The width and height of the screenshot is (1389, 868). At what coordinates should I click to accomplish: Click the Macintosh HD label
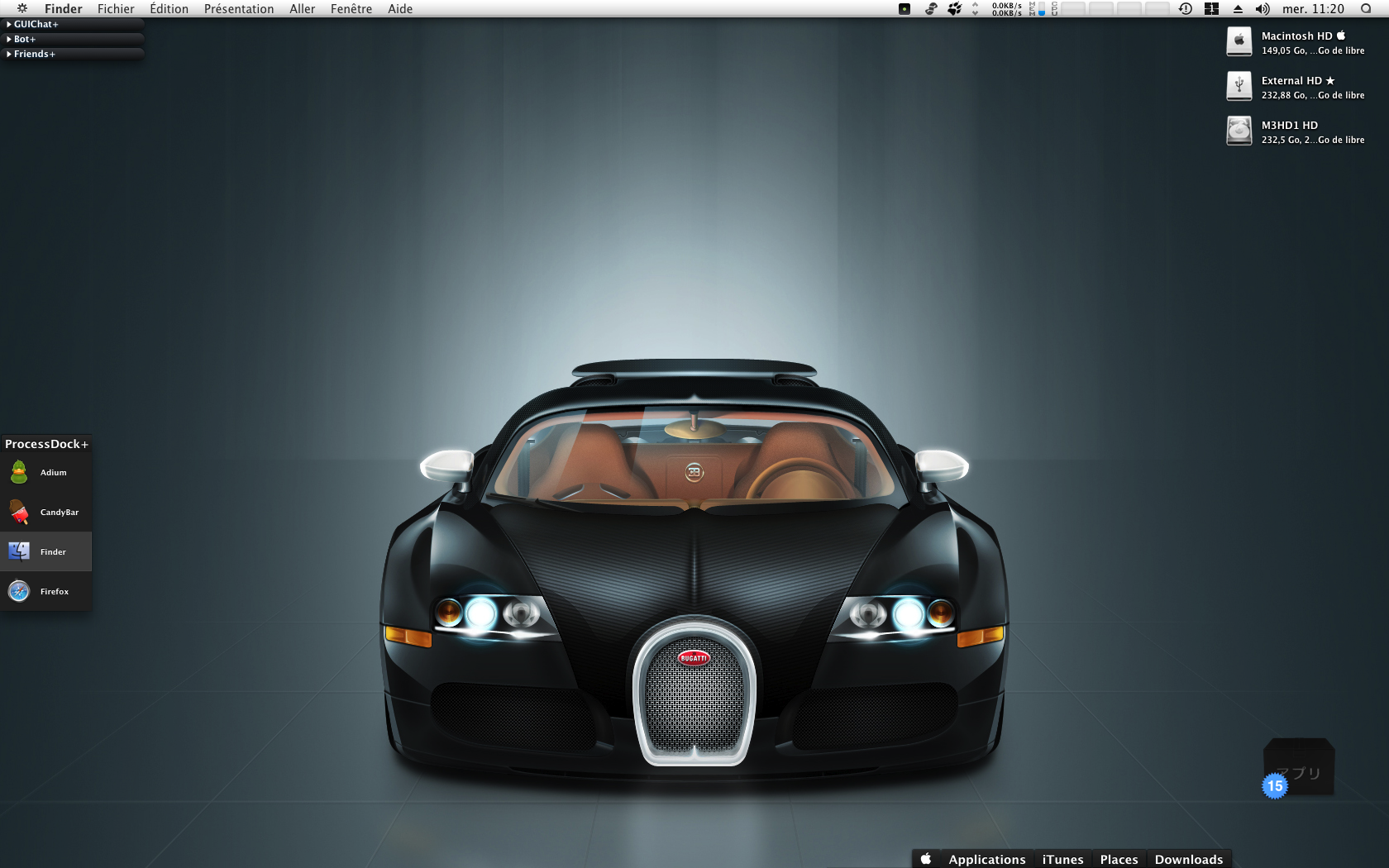tap(1303, 36)
